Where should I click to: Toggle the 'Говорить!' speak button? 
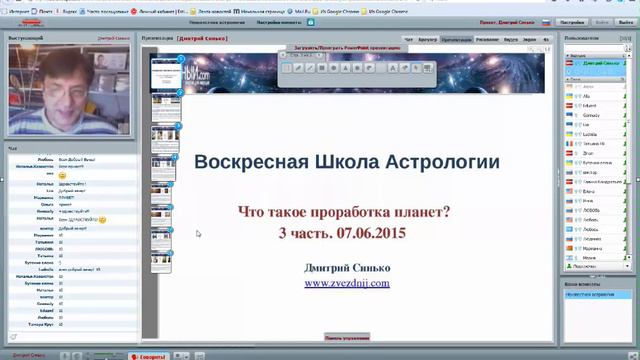[149, 357]
